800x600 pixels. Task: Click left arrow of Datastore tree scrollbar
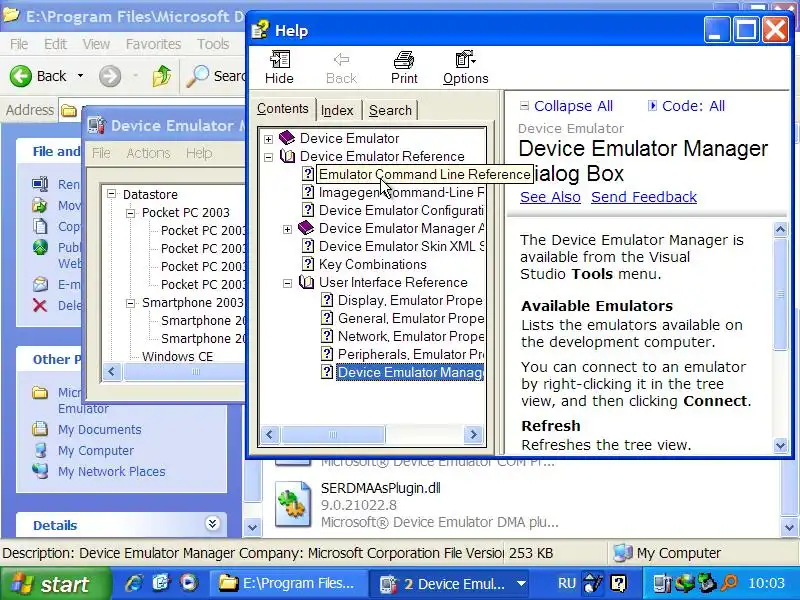click(x=112, y=372)
